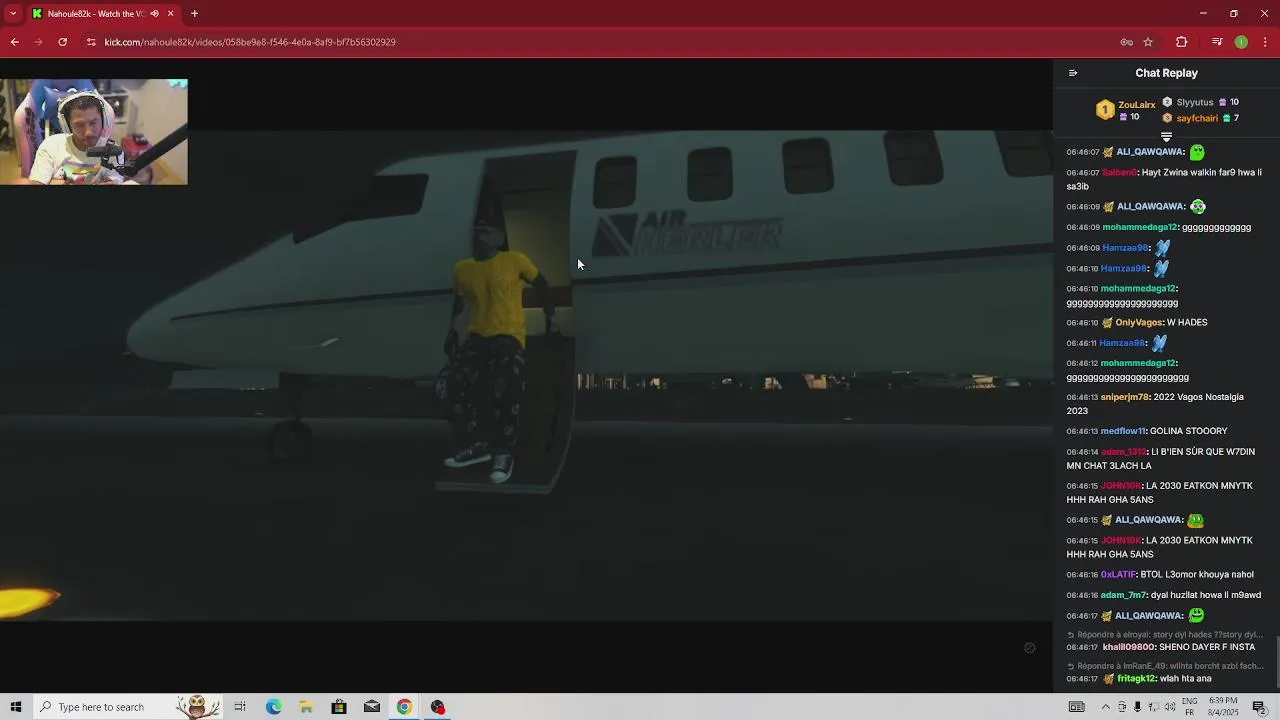Open a new browser tab

tap(194, 14)
